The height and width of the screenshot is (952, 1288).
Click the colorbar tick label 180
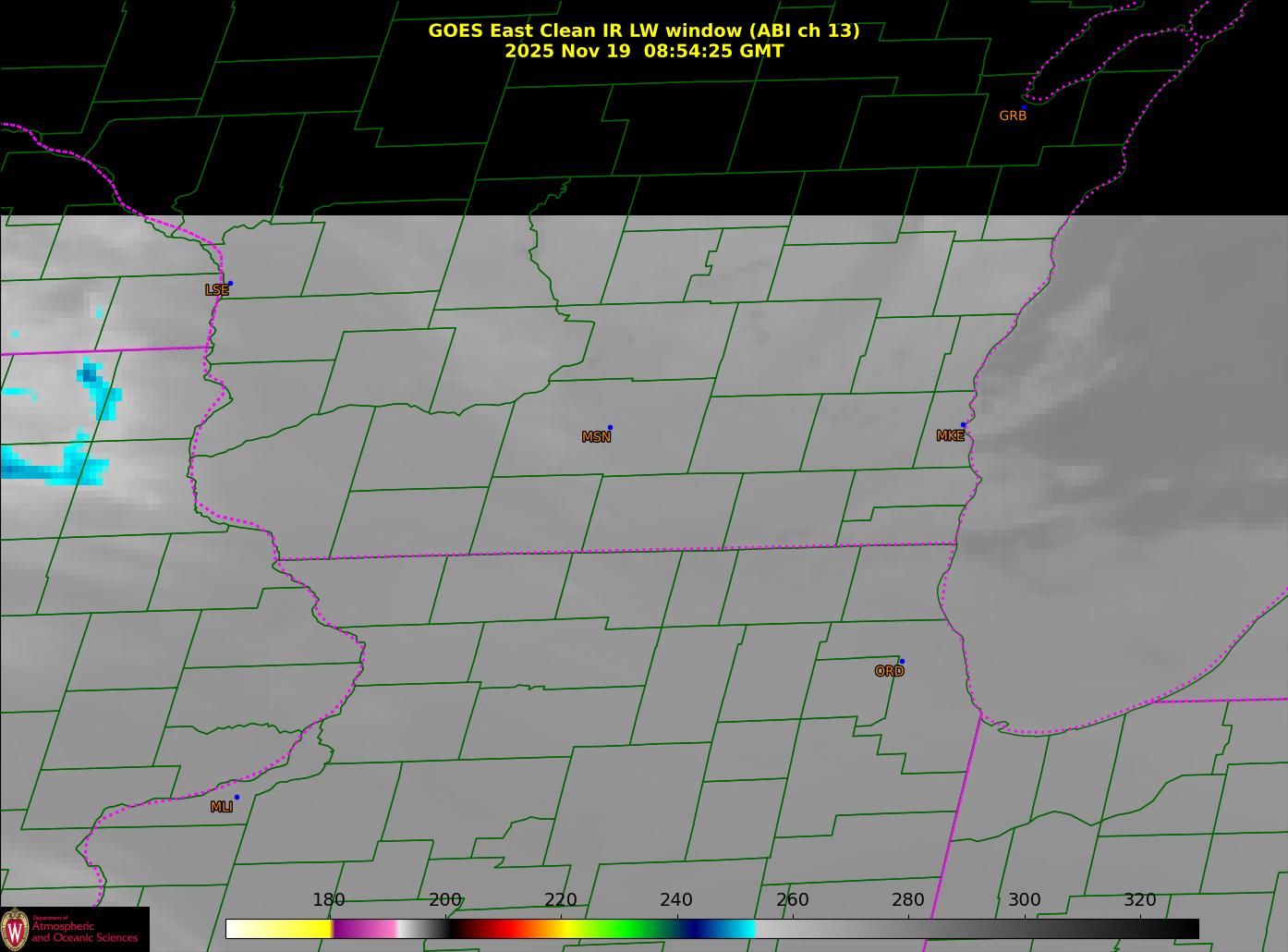pyautogui.click(x=329, y=900)
